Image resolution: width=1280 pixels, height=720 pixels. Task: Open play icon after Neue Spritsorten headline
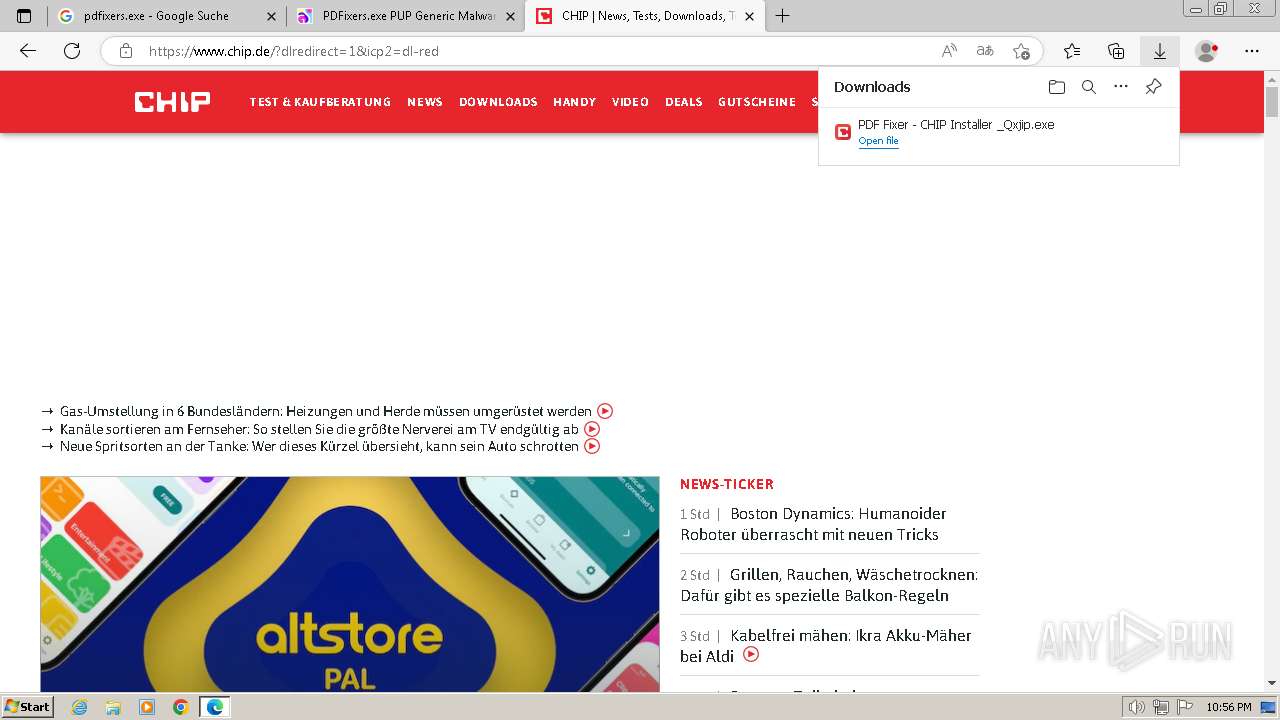click(x=592, y=446)
